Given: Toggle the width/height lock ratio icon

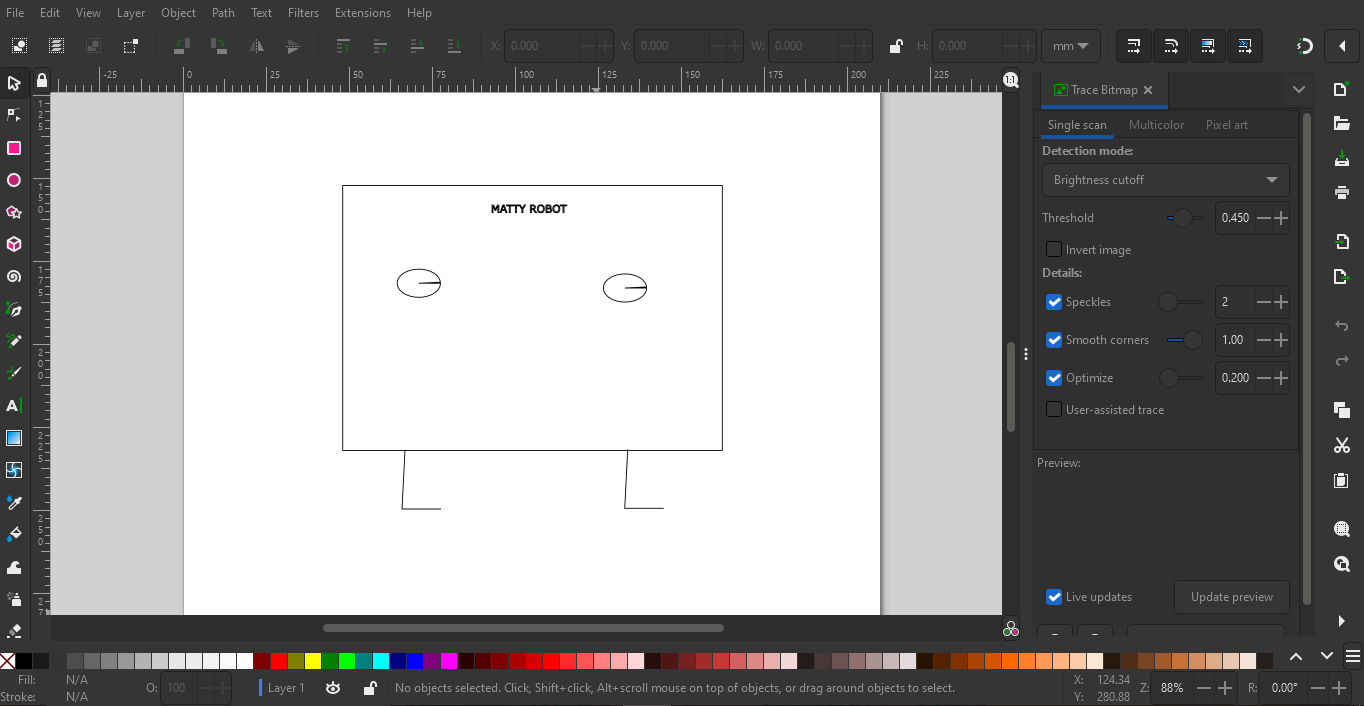Looking at the screenshot, I should coord(896,46).
